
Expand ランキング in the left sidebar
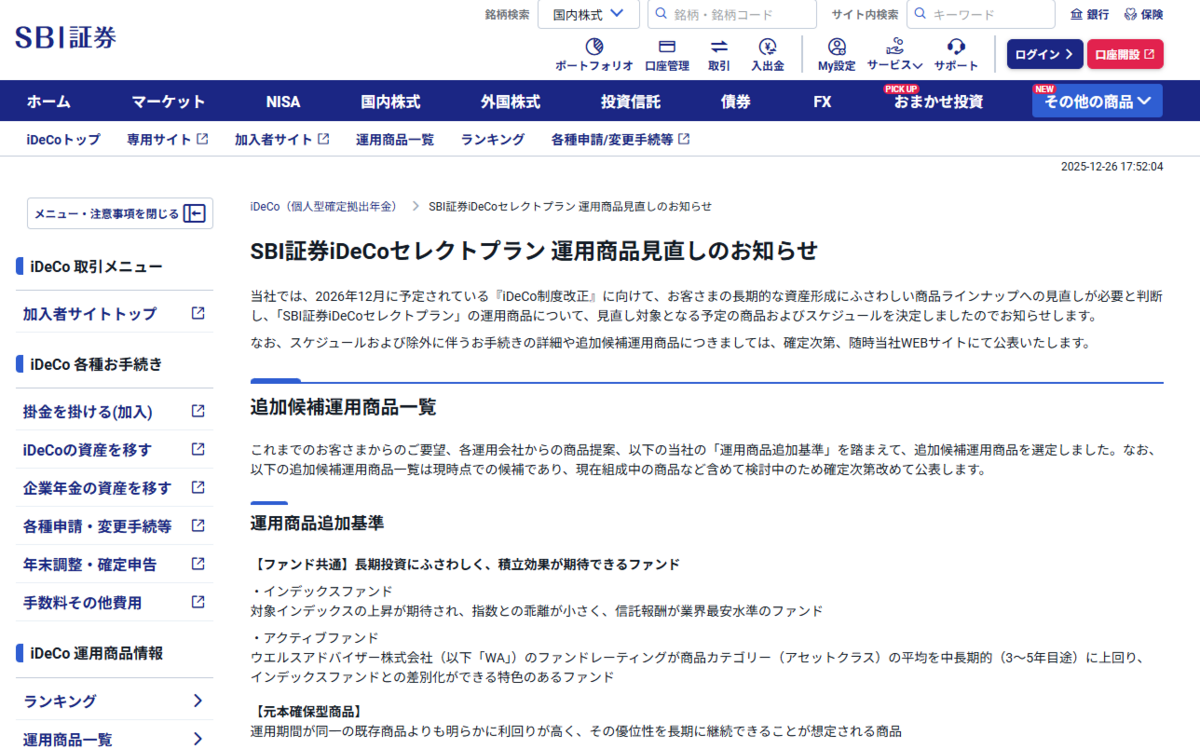pos(108,700)
